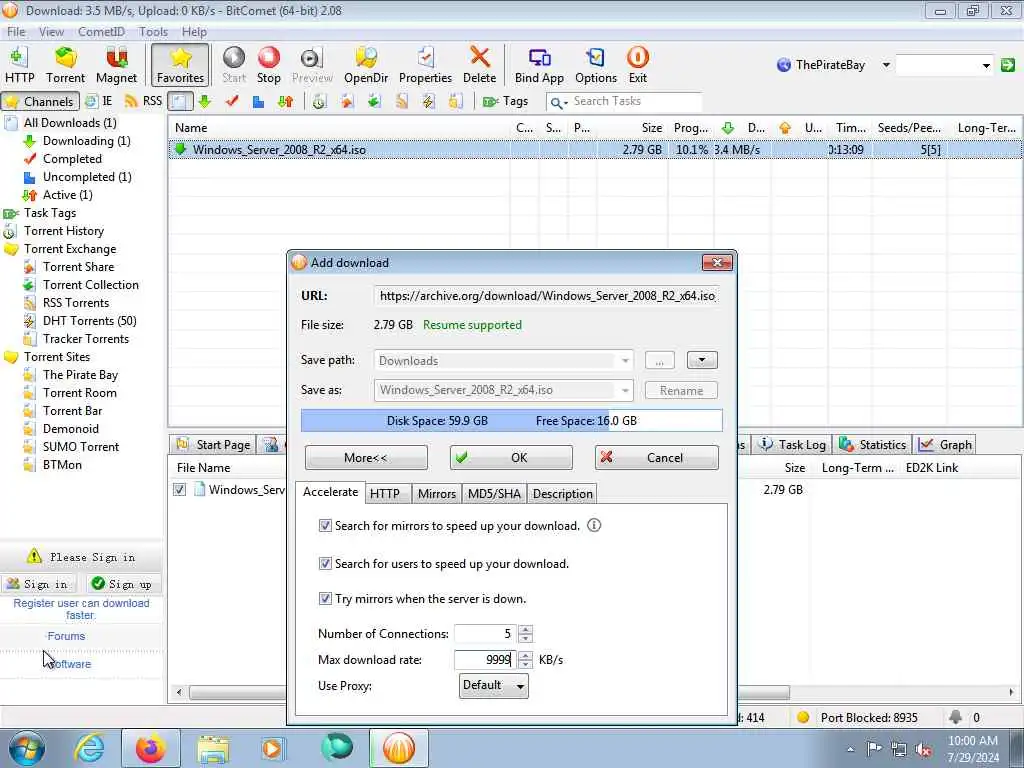Uncheck Search for mirrors to speed up download
This screenshot has height=768, width=1024.
[325, 525]
